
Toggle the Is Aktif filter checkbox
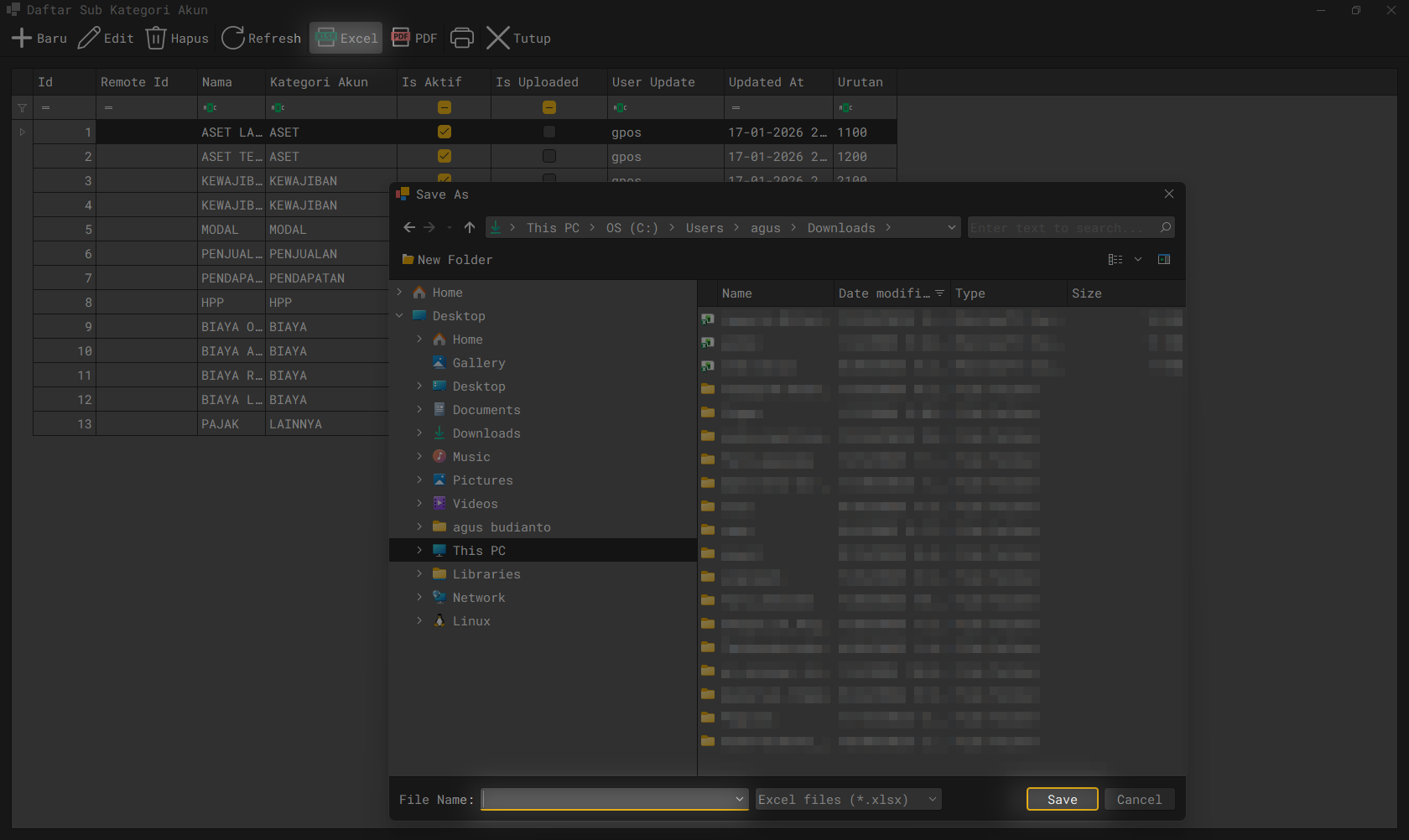pos(444,107)
